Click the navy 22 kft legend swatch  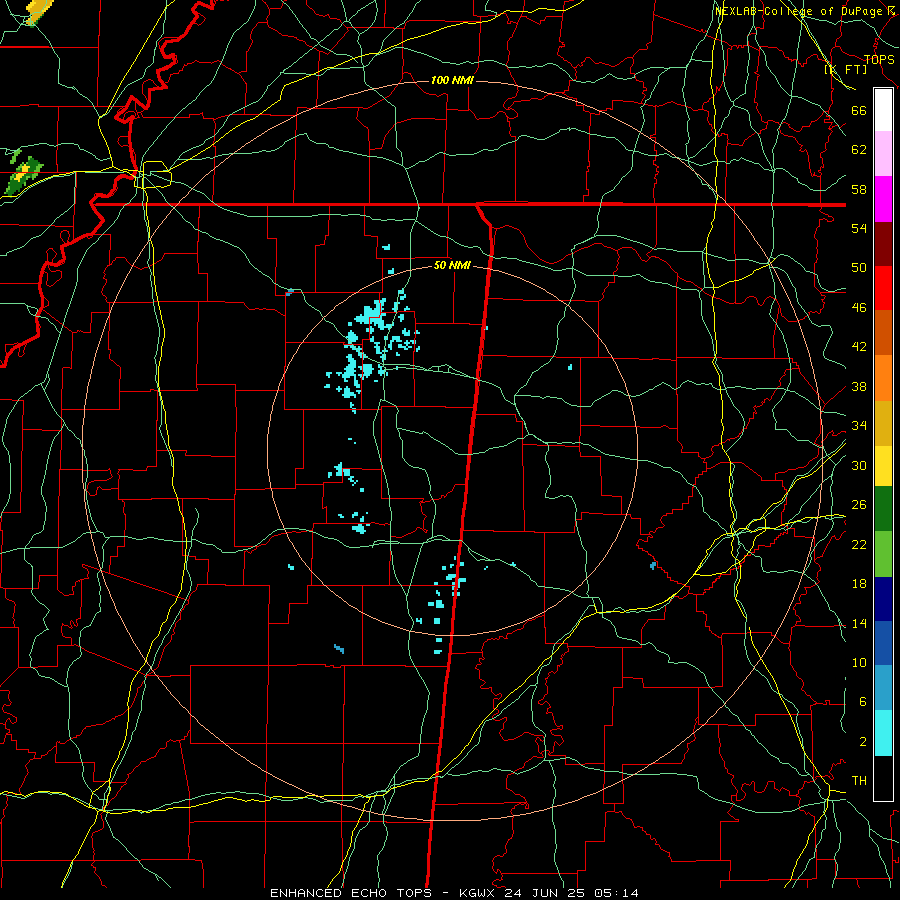coord(883,599)
